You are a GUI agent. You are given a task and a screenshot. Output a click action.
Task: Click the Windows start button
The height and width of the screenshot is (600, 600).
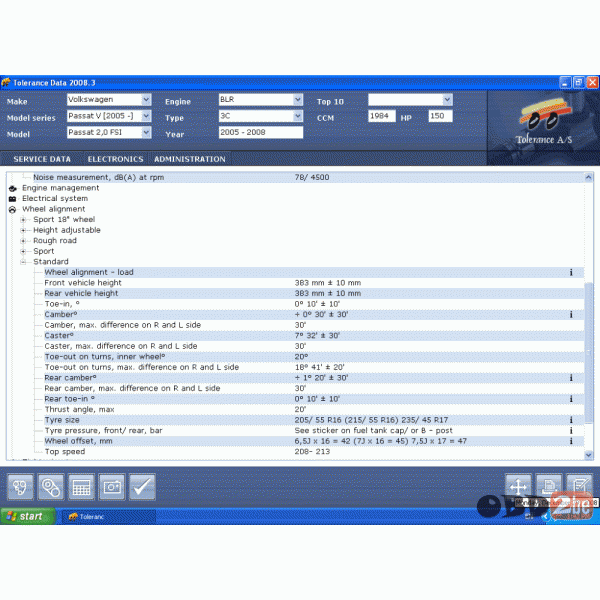coord(28,516)
